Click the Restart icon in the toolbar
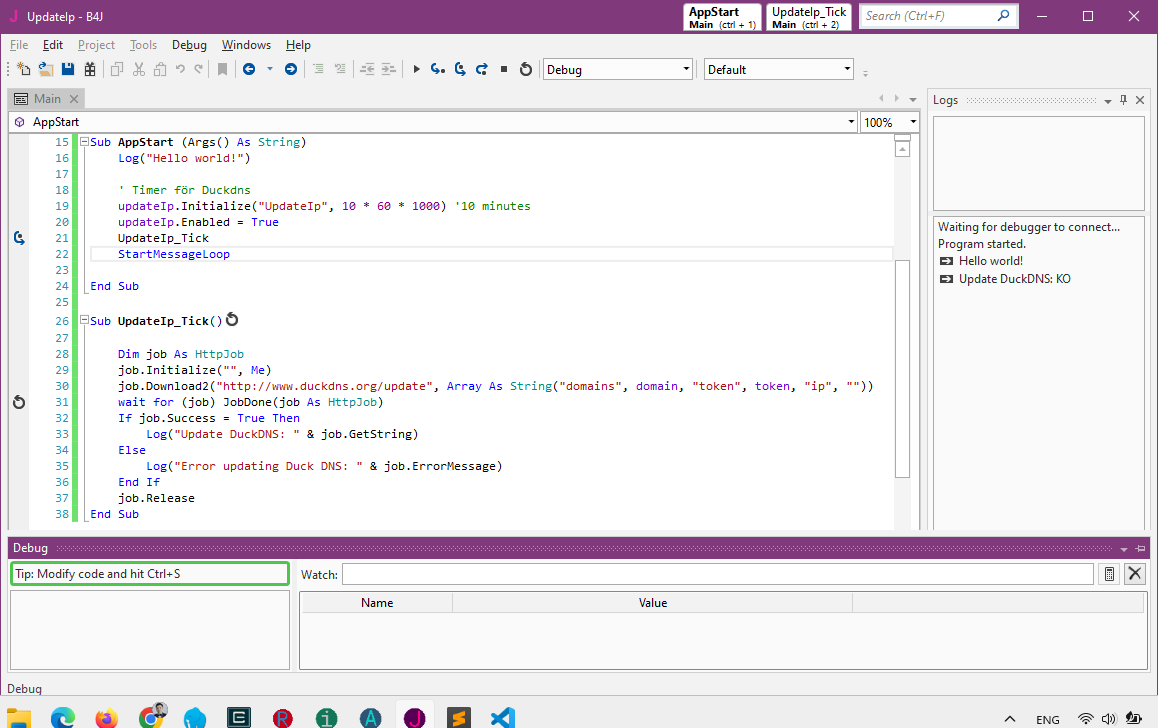Screen dimensions: 1158x728 [525, 69]
